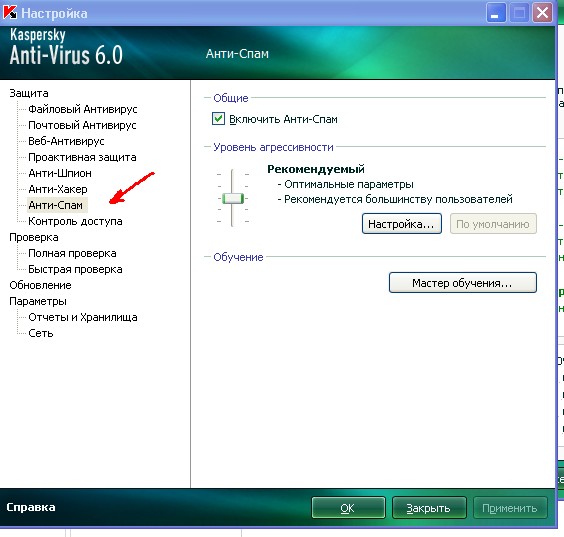Click the Настройка window title text
564x537 pixels.
click(54, 13)
